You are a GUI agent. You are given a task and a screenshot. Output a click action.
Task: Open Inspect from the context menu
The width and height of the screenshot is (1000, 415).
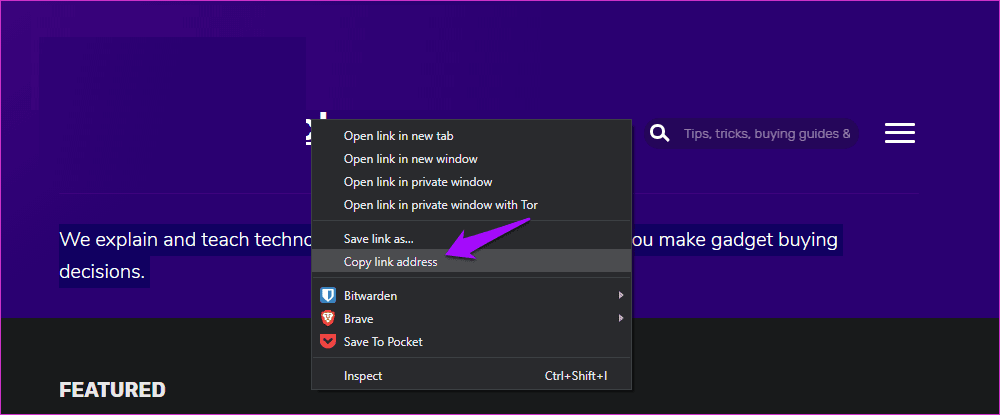tap(363, 376)
